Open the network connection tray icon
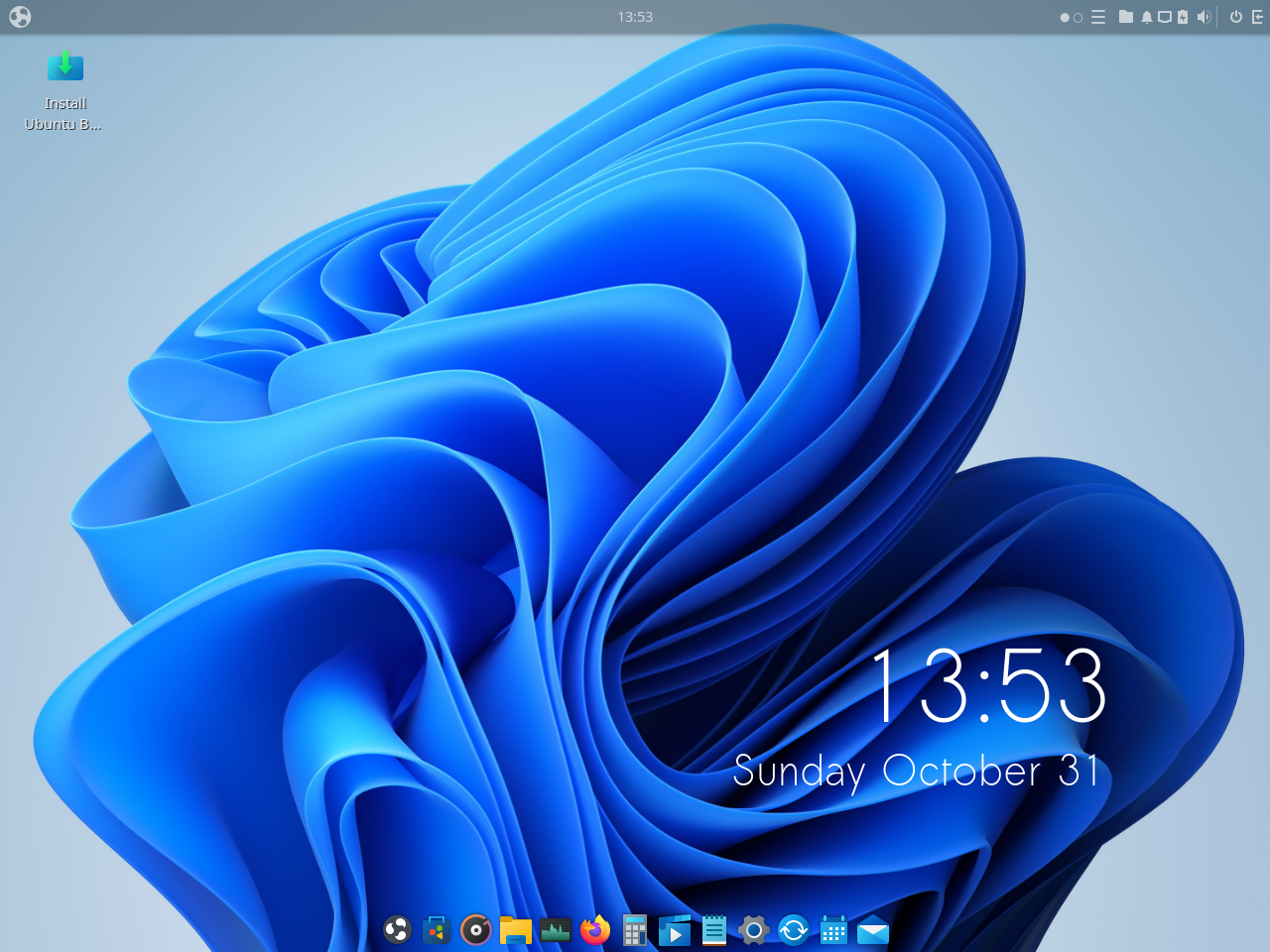Viewport: 1270px width, 952px height. tap(1165, 17)
